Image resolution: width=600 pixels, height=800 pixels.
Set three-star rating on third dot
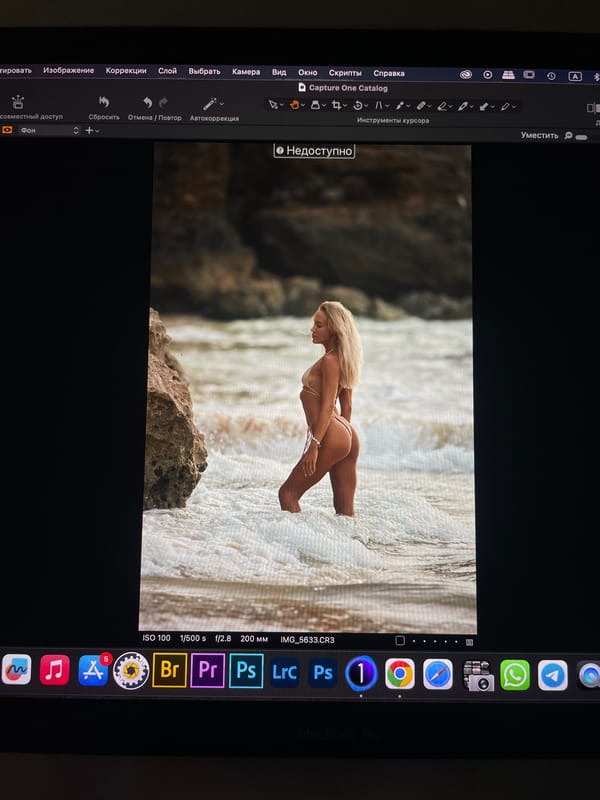(x=435, y=641)
